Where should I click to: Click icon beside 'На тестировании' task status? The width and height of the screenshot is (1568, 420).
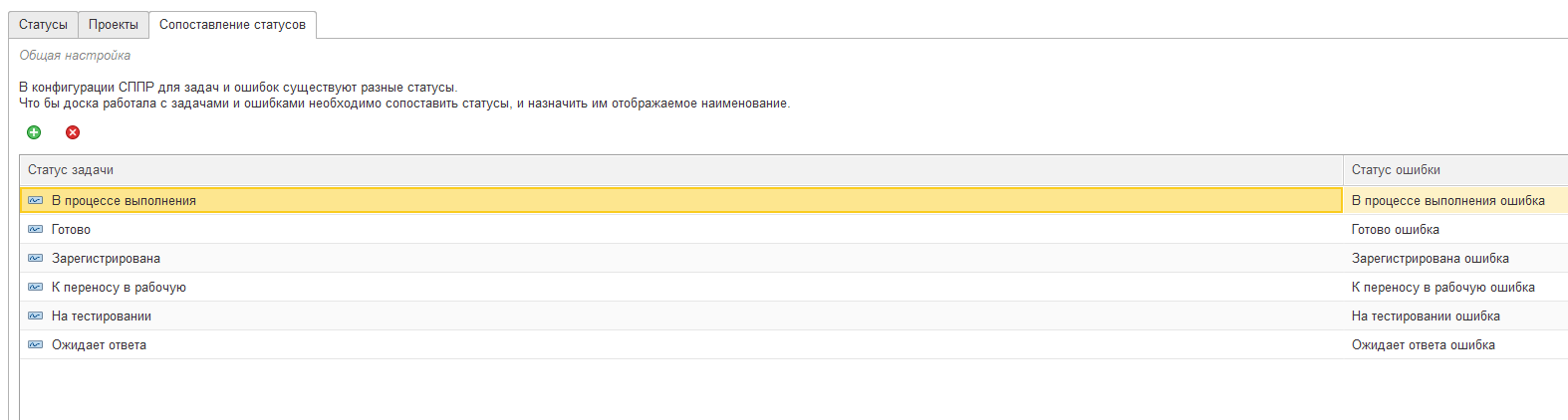pos(36,316)
